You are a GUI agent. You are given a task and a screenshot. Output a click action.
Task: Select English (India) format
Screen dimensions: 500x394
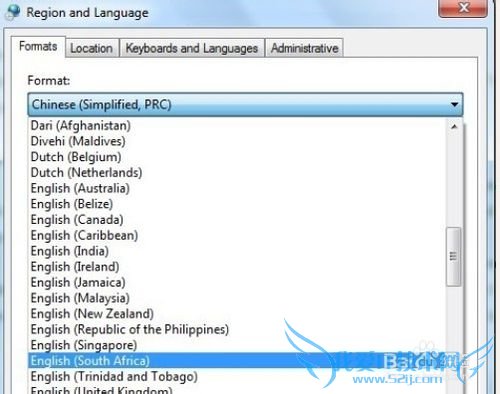pyautogui.click(x=237, y=251)
